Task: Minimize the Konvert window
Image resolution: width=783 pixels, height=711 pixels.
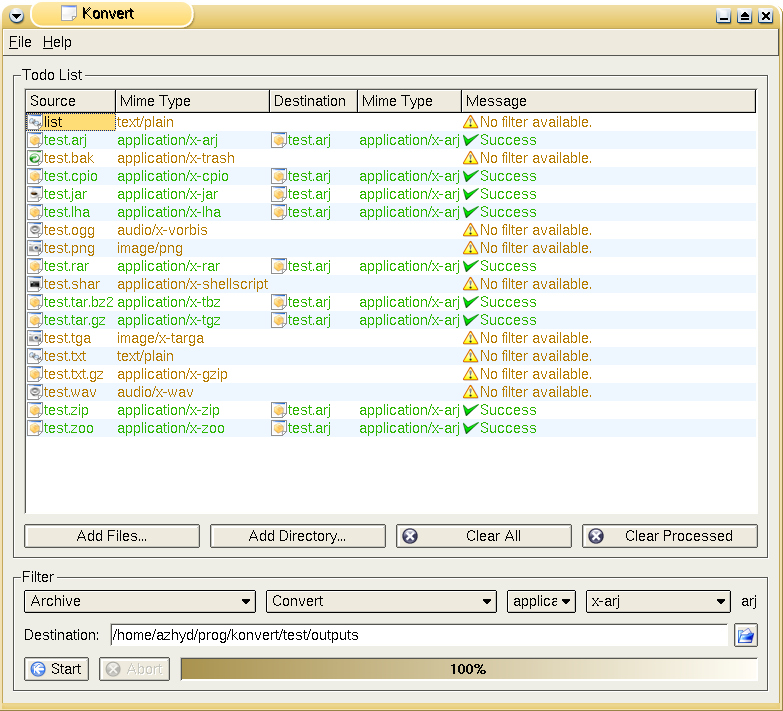Action: (x=723, y=16)
